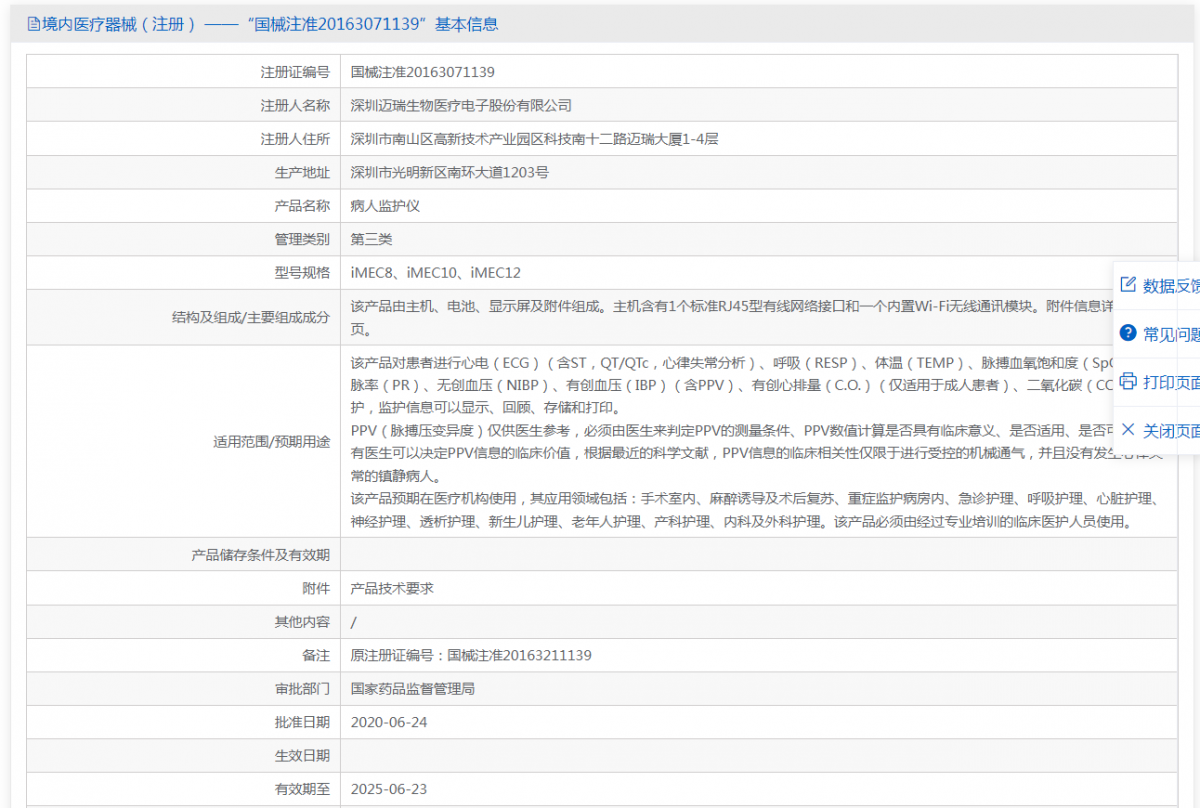Screen dimensions: 1200x808
Task: Click the 产品储存条件及有效期 label
Action: pos(260,555)
